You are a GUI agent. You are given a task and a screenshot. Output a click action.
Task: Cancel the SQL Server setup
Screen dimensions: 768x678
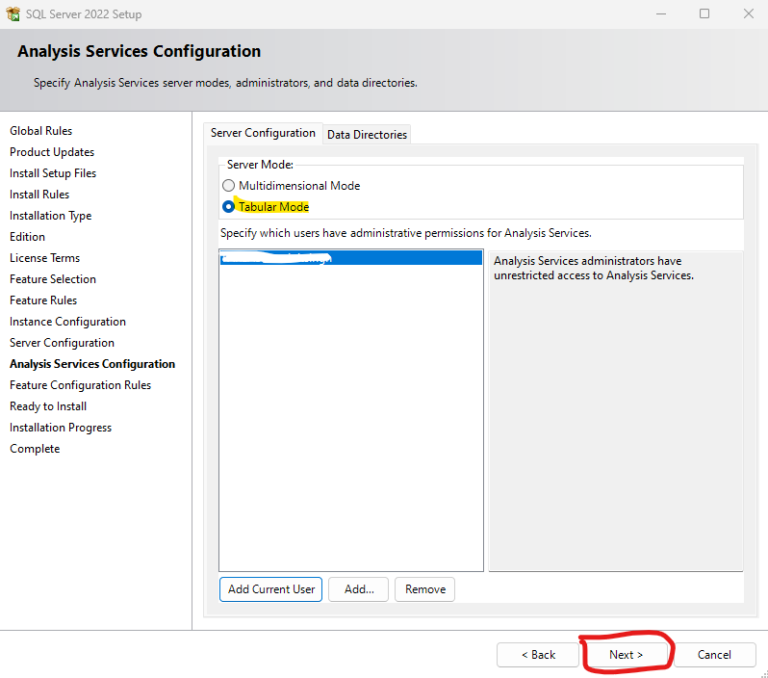715,654
